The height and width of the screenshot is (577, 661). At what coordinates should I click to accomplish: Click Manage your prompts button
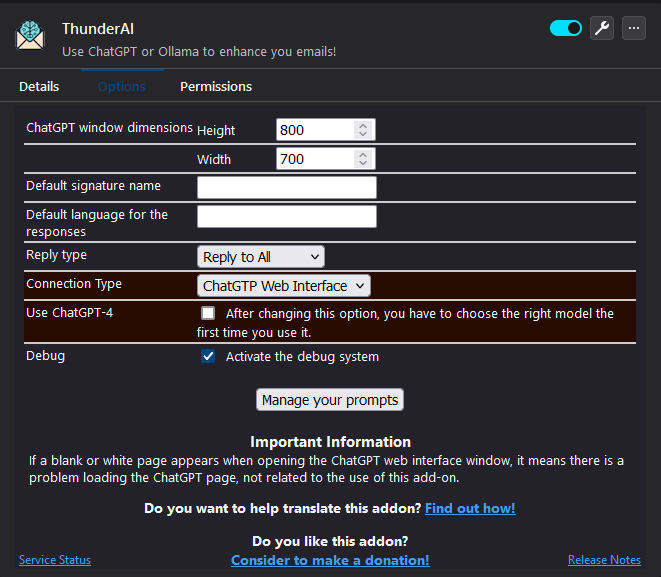[x=330, y=400]
